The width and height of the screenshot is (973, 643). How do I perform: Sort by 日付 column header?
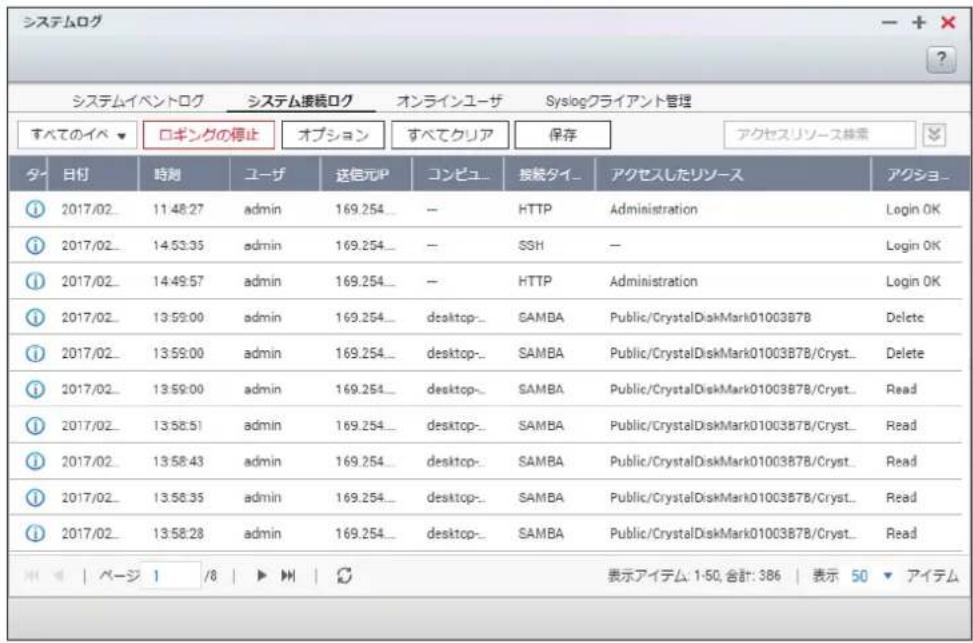coord(93,174)
